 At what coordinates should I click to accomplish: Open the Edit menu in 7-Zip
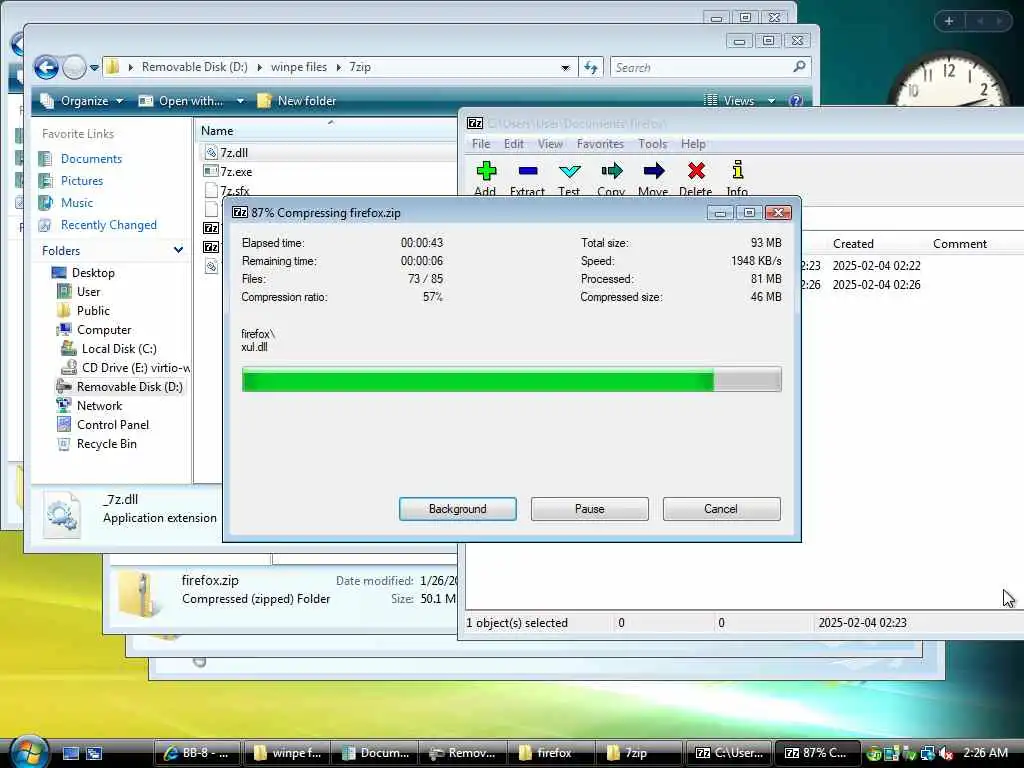[x=513, y=144]
